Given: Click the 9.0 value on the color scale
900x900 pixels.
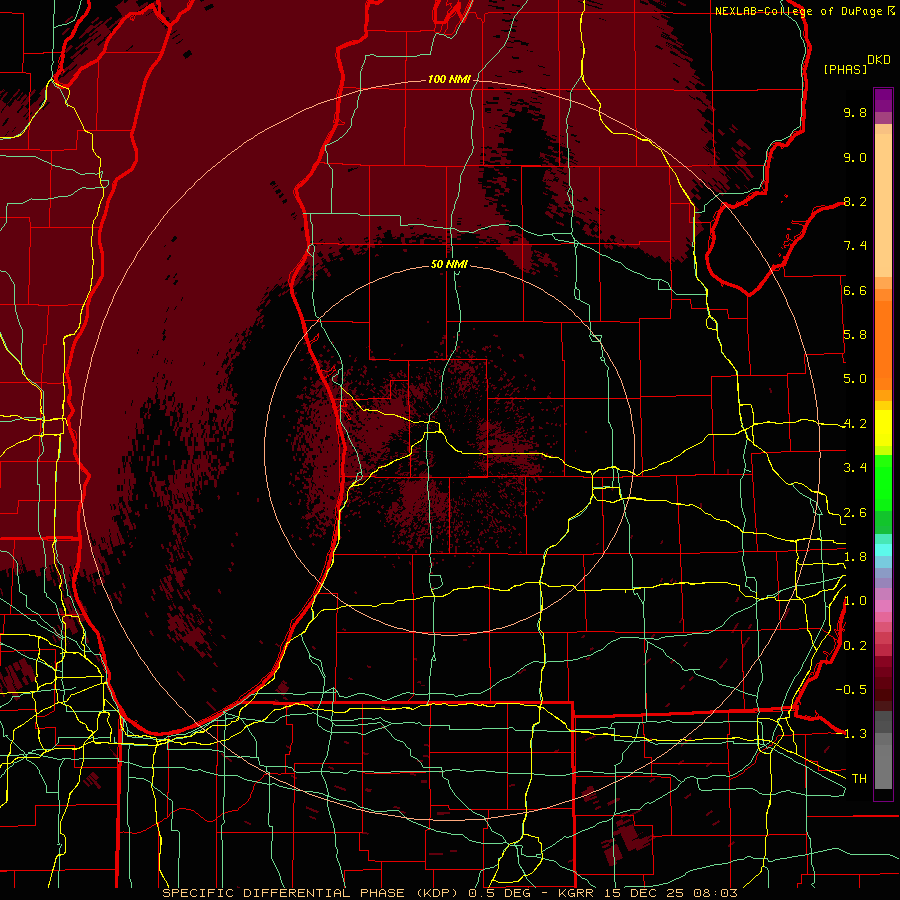Looking at the screenshot, I should tap(855, 157).
